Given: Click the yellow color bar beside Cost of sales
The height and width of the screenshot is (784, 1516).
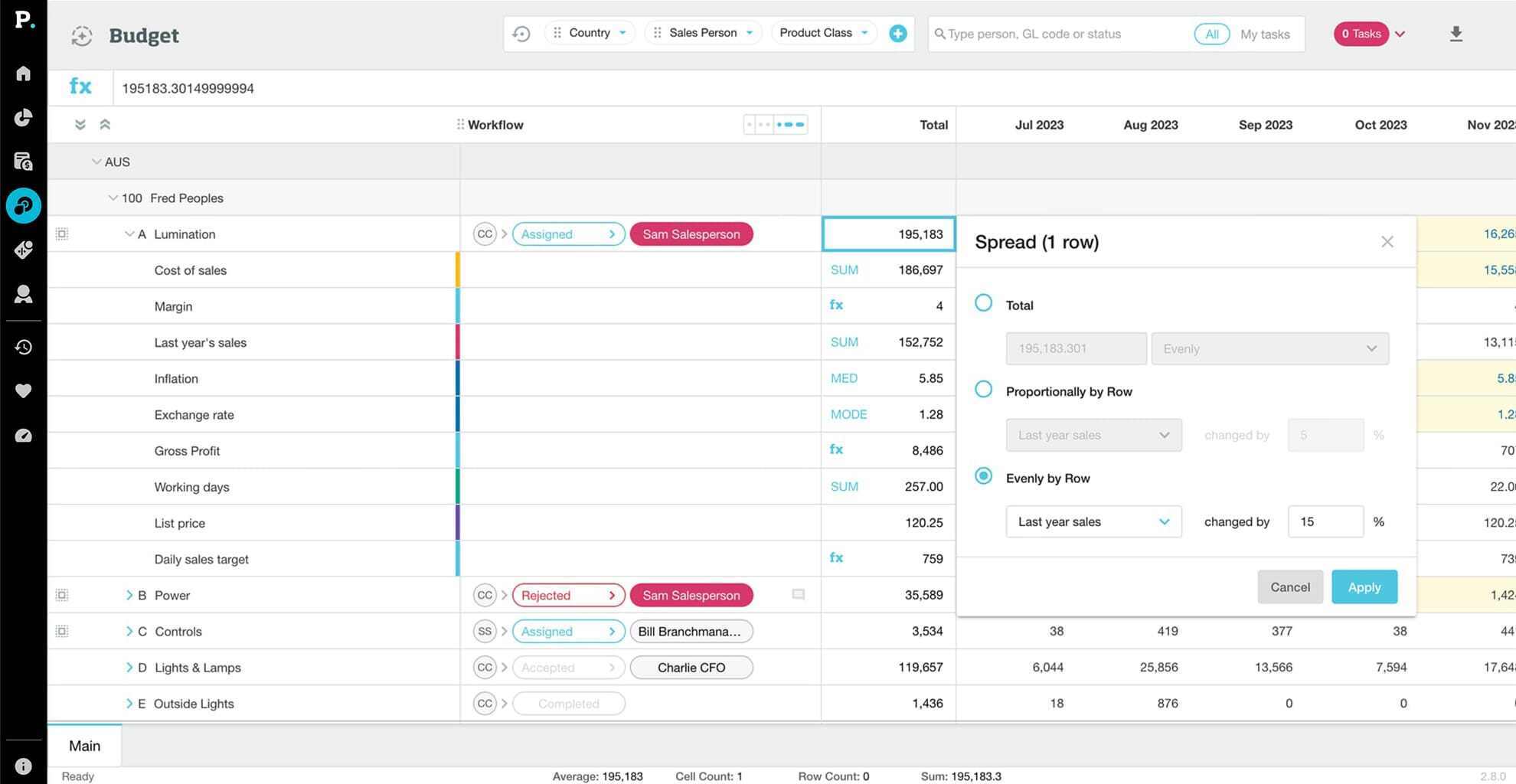Looking at the screenshot, I should click(x=458, y=270).
